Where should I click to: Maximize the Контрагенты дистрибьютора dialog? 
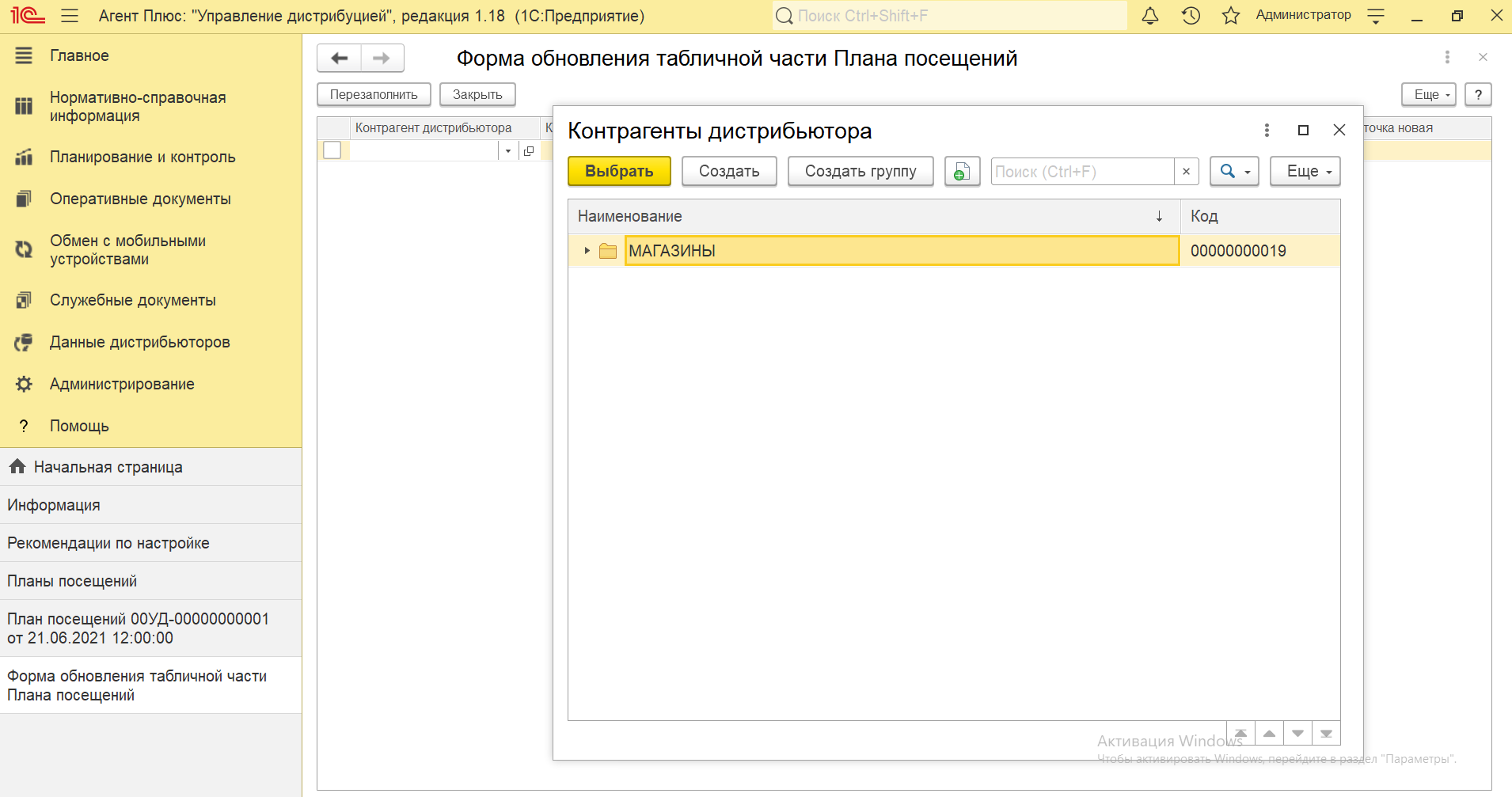pyautogui.click(x=1303, y=130)
